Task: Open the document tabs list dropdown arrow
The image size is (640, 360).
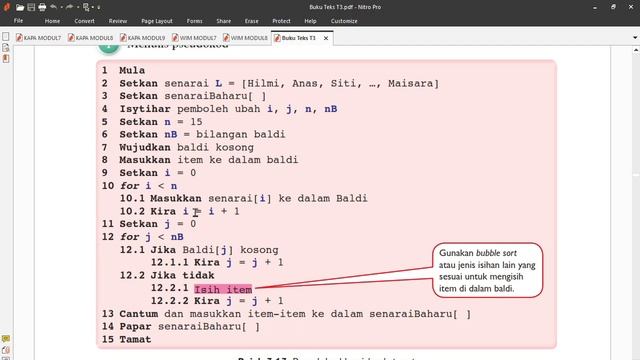Action: click(x=635, y=38)
